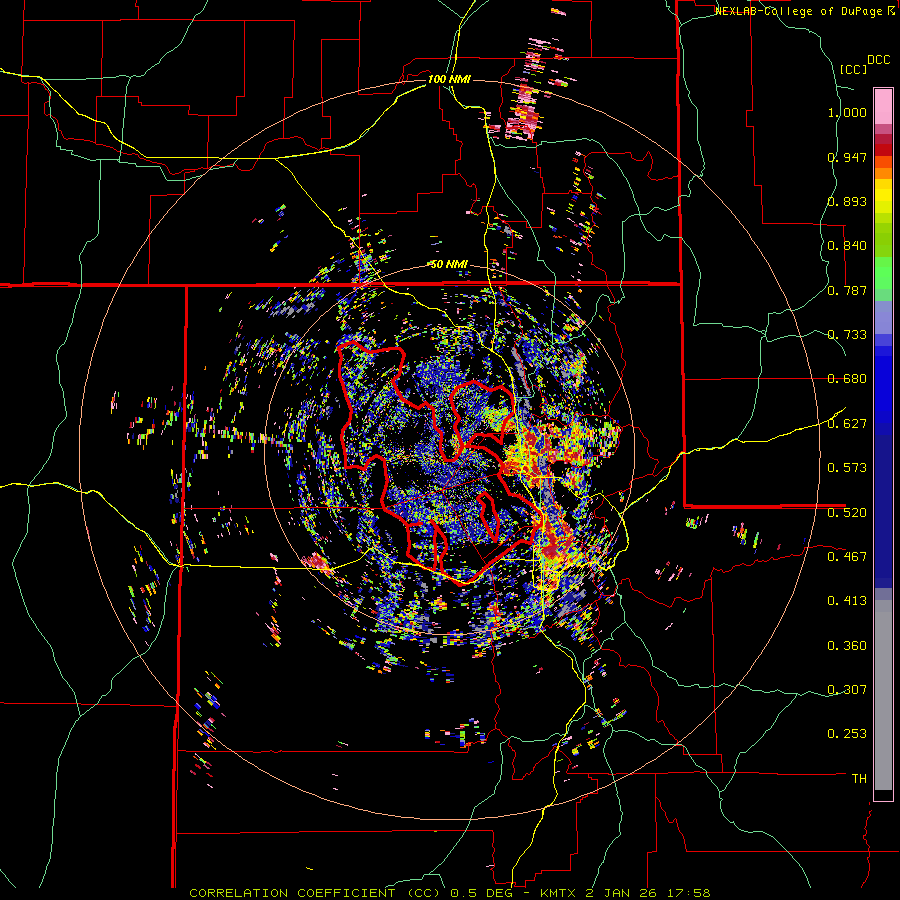900x900 pixels.
Task: Pick the gray swatch on the color scale
Action: [883, 695]
